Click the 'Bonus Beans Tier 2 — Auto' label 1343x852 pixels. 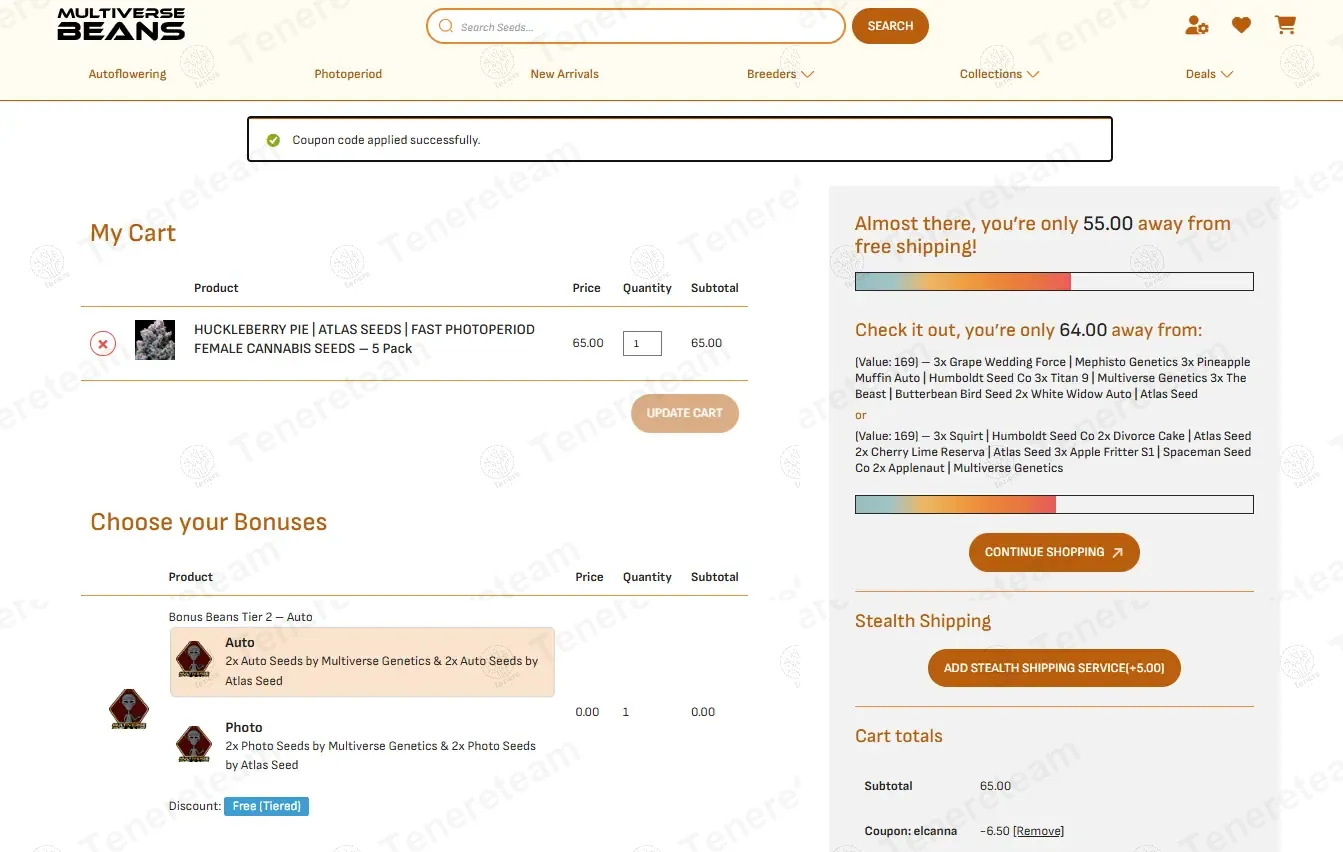coord(240,617)
